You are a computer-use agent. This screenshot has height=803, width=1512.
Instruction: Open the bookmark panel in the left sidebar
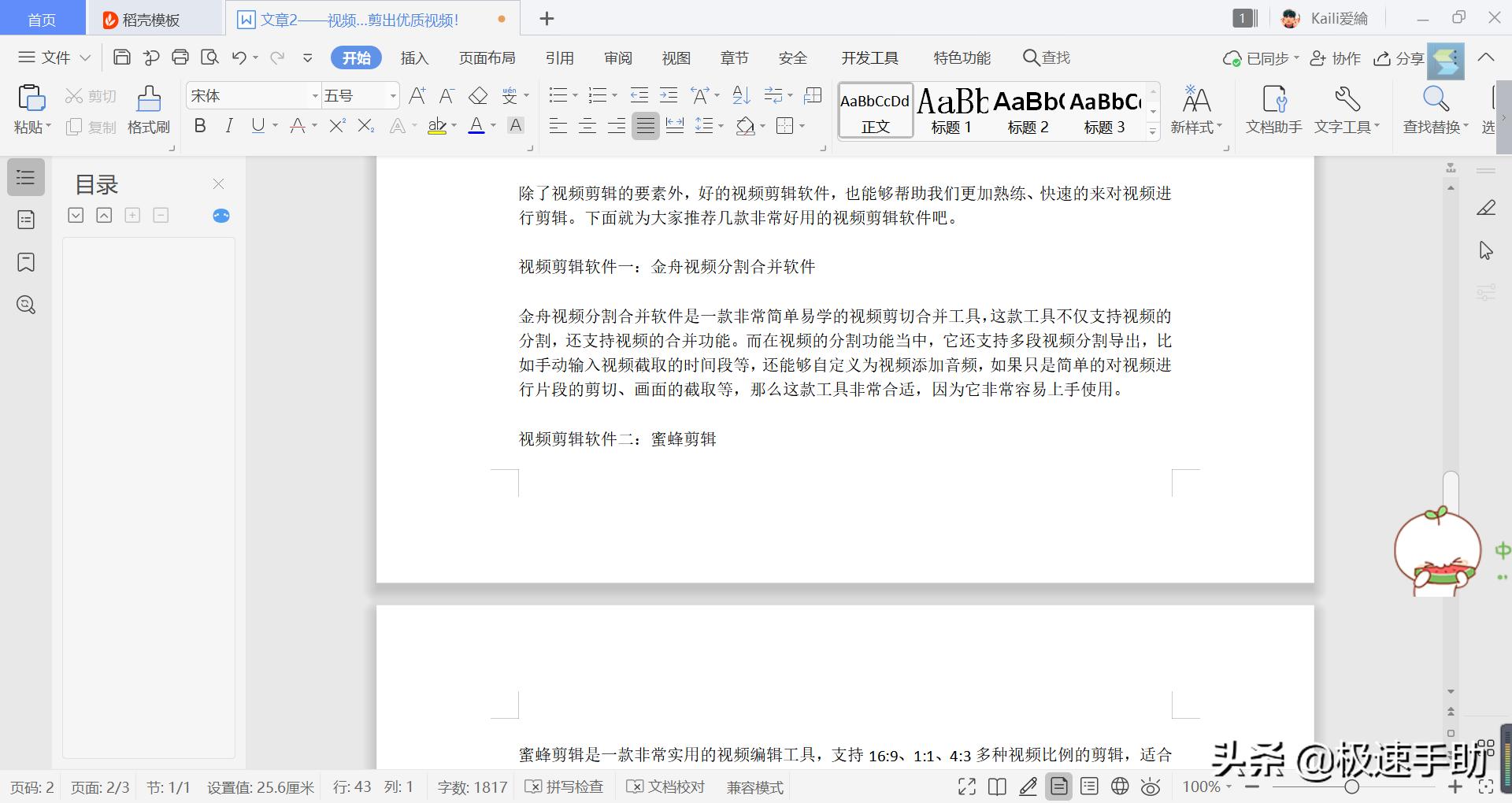click(x=25, y=262)
